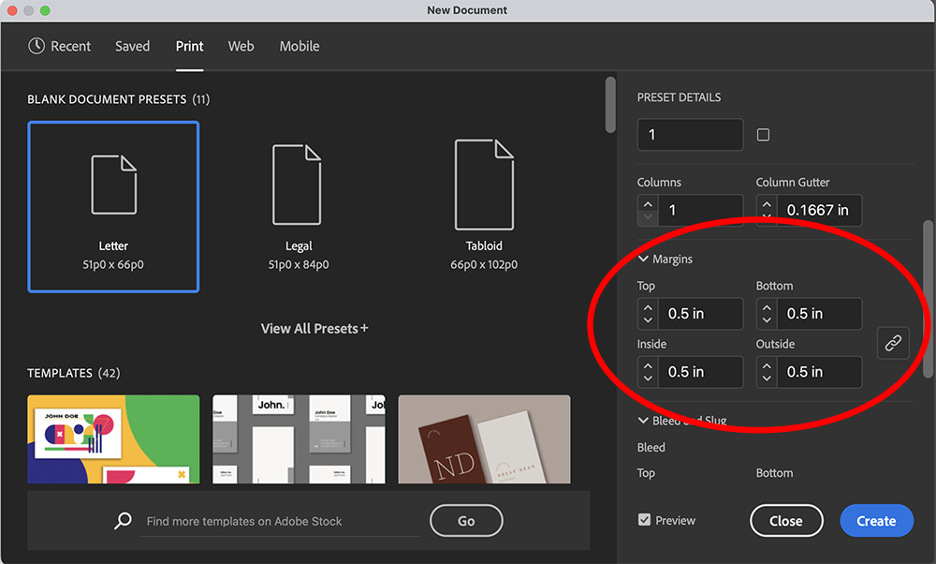Screen dimensions: 936x564
Task: Increase Bottom margin with up arrow
Action: pyautogui.click(x=766, y=307)
